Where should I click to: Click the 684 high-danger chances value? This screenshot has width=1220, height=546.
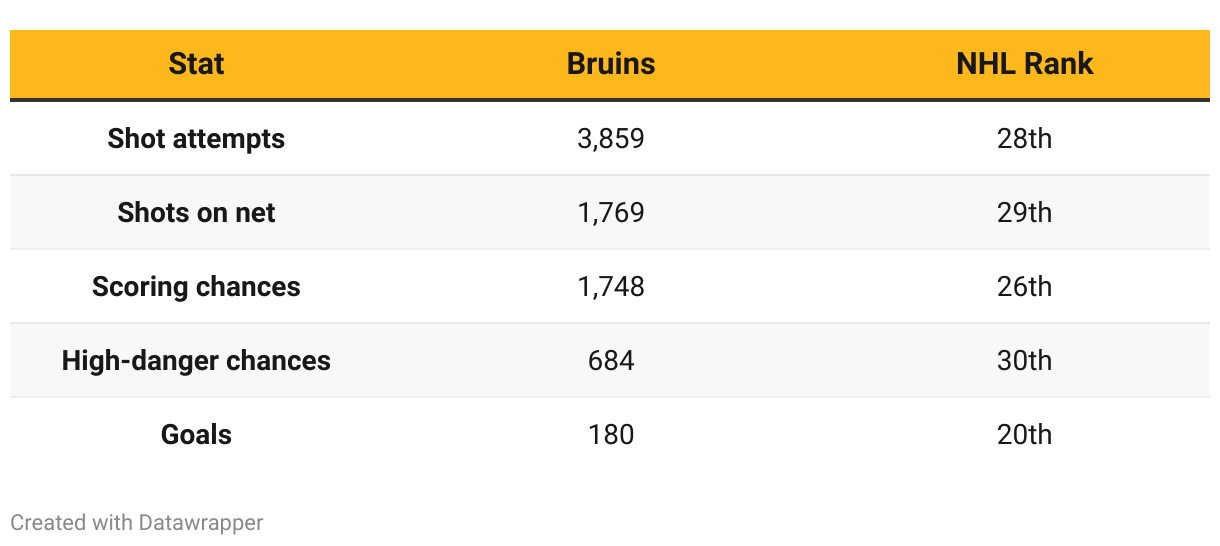click(611, 360)
